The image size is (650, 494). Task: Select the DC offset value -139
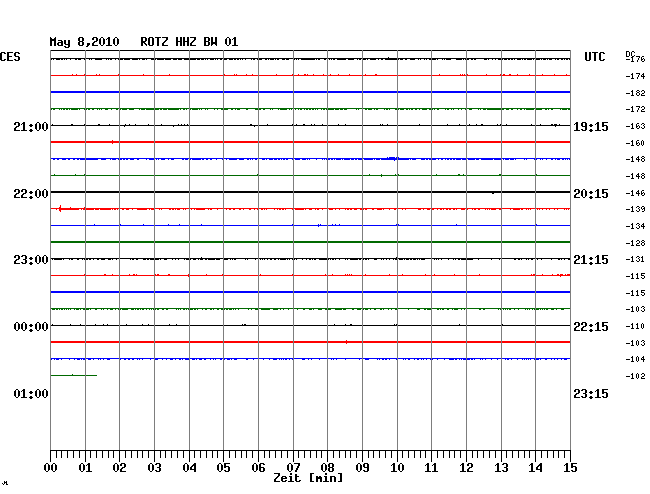click(x=635, y=209)
